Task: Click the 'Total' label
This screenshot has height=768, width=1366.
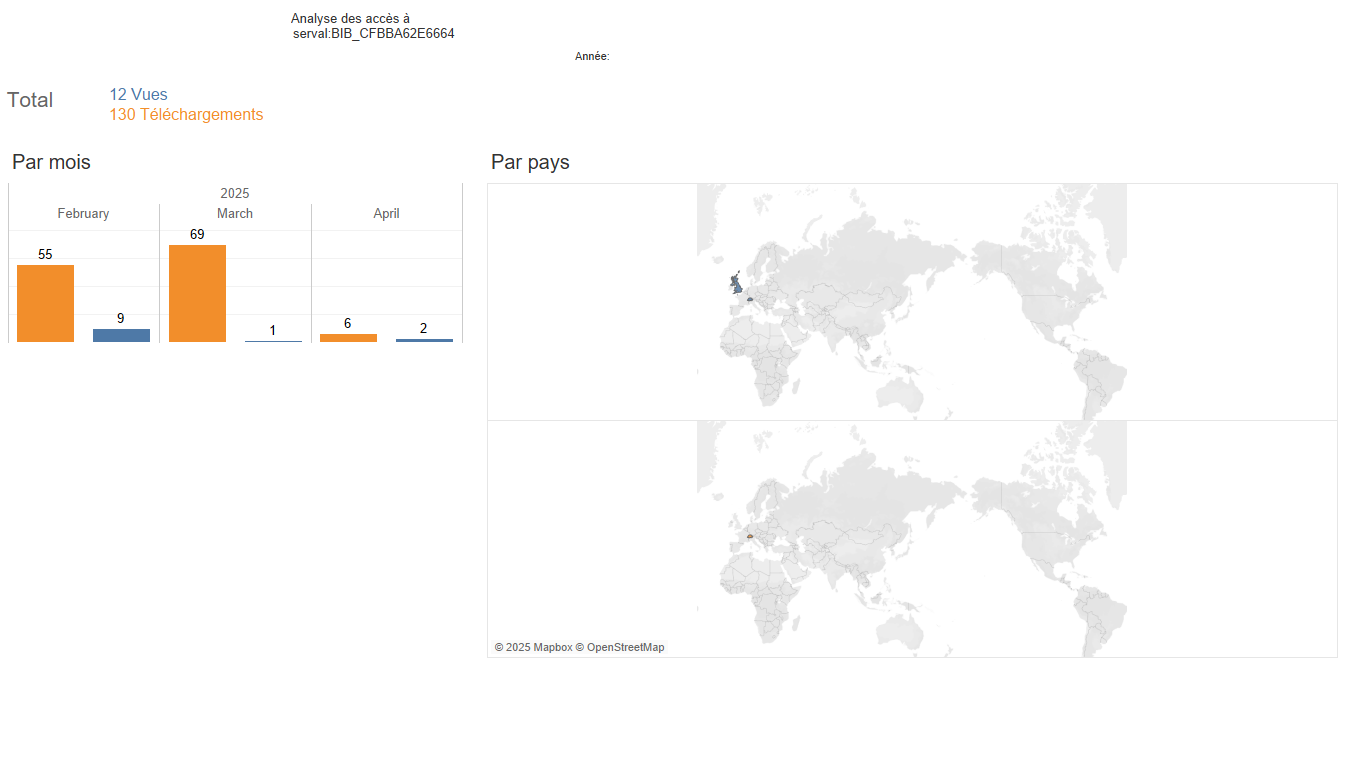Action: pos(30,100)
